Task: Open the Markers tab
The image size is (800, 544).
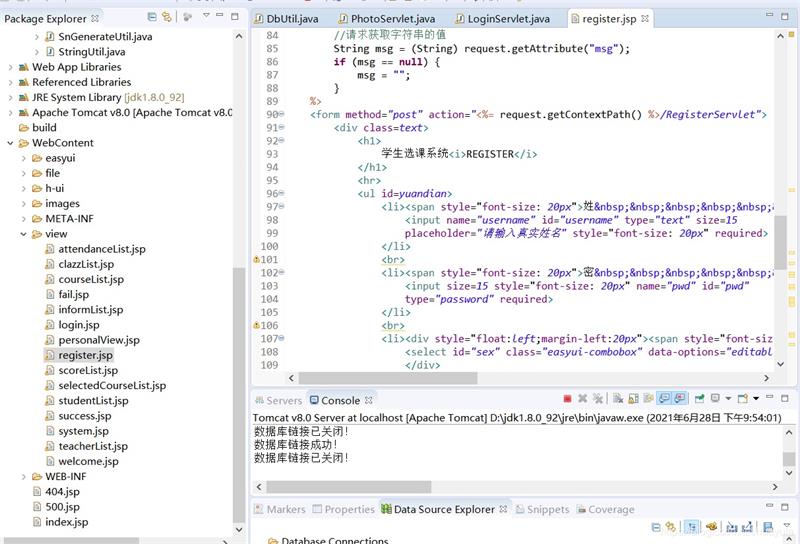Action: click(280, 509)
